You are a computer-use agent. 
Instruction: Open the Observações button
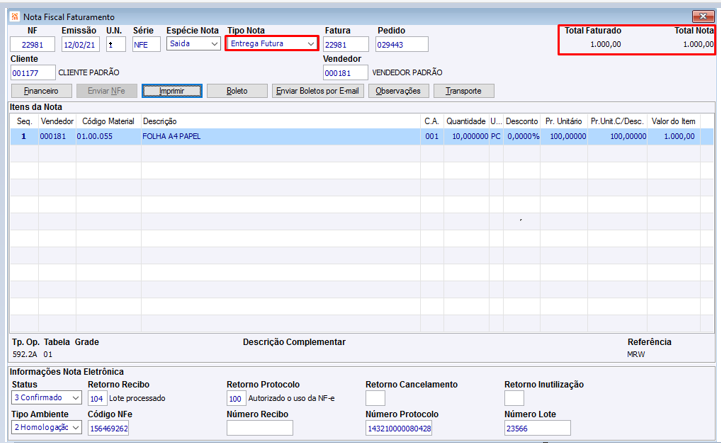click(398, 91)
